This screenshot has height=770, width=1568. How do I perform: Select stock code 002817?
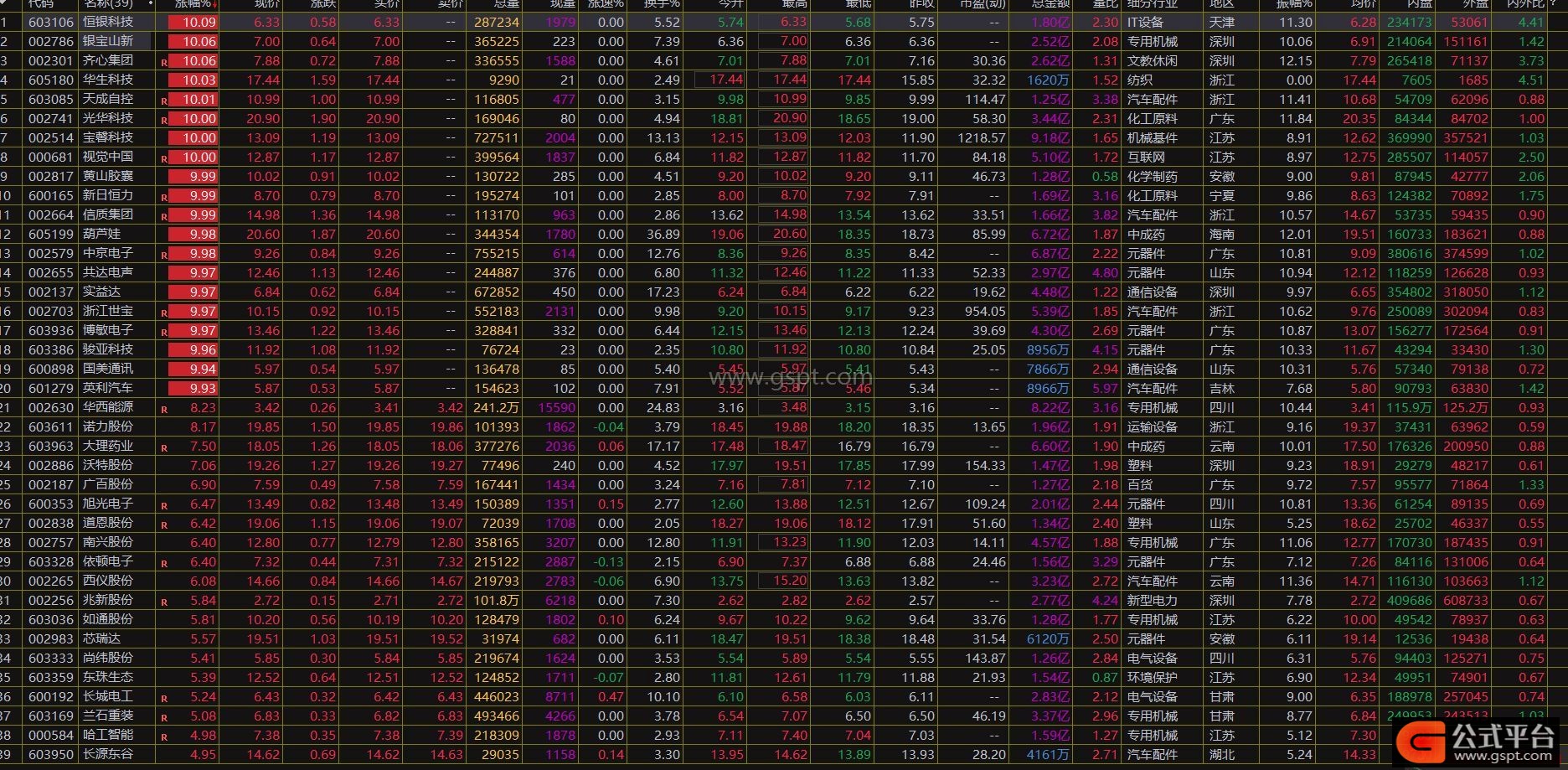pyautogui.click(x=51, y=176)
